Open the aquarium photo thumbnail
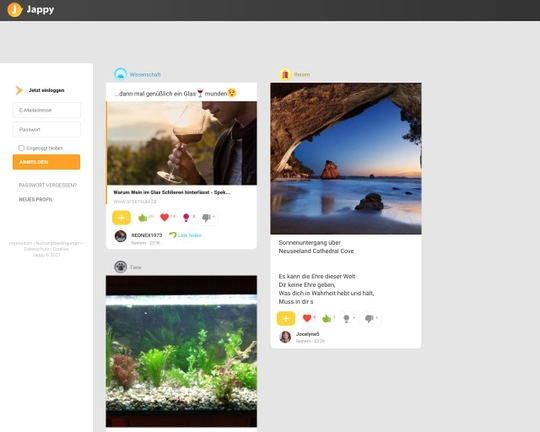This screenshot has height=432, width=540. tap(181, 351)
